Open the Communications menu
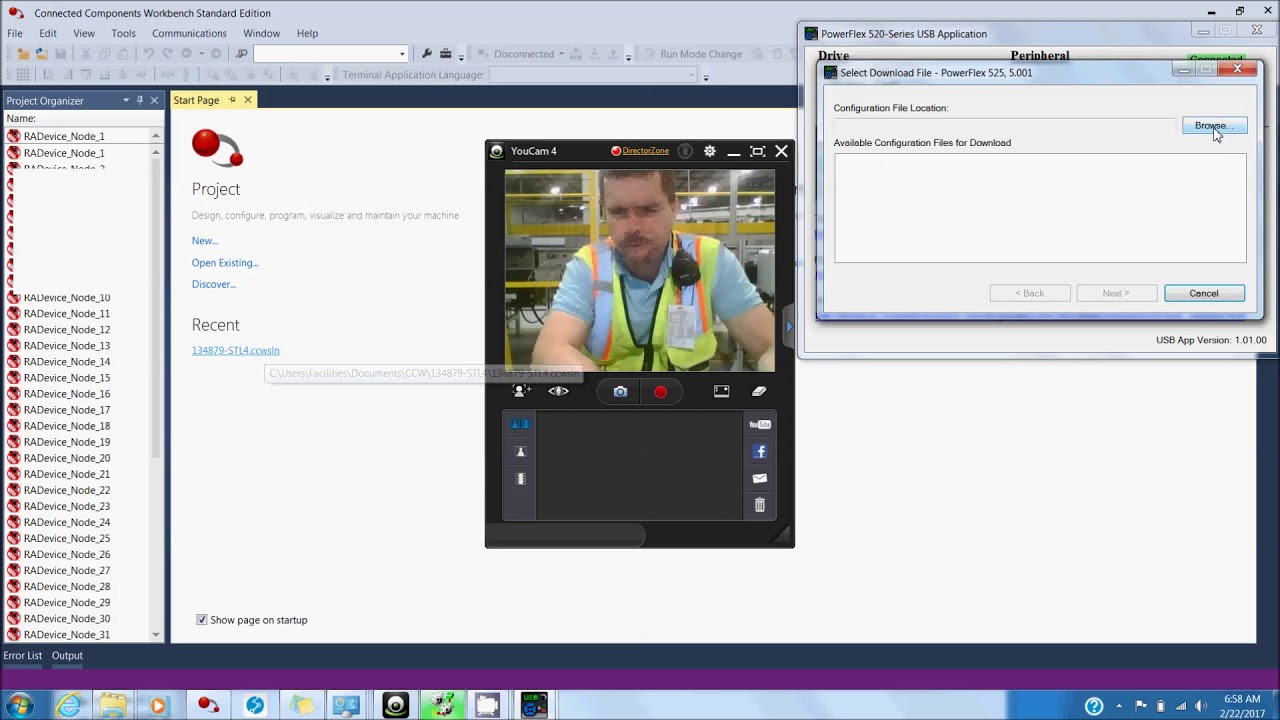The height and width of the screenshot is (720, 1280). 189,33
